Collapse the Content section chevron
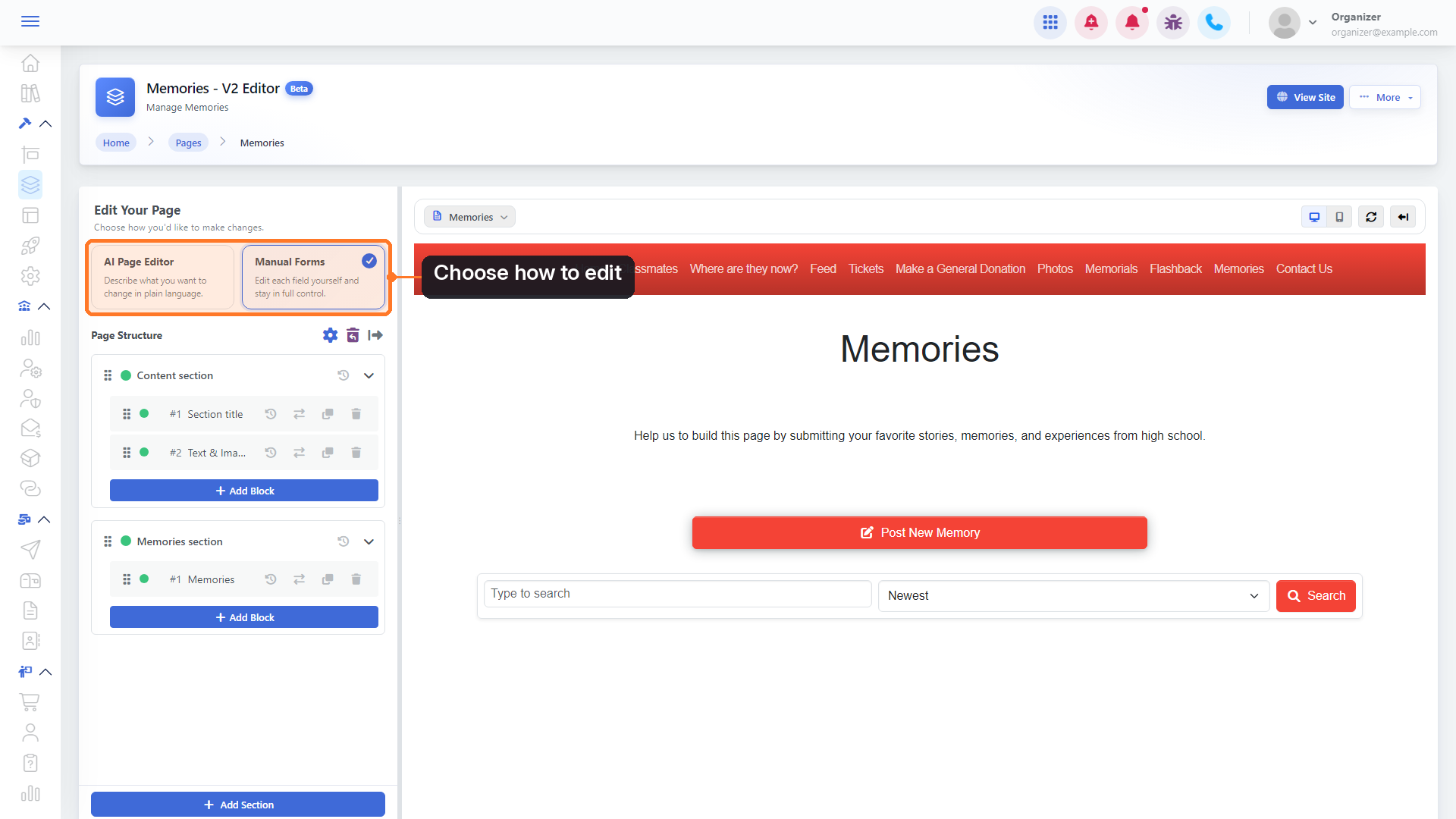This screenshot has height=819, width=1456. click(369, 375)
